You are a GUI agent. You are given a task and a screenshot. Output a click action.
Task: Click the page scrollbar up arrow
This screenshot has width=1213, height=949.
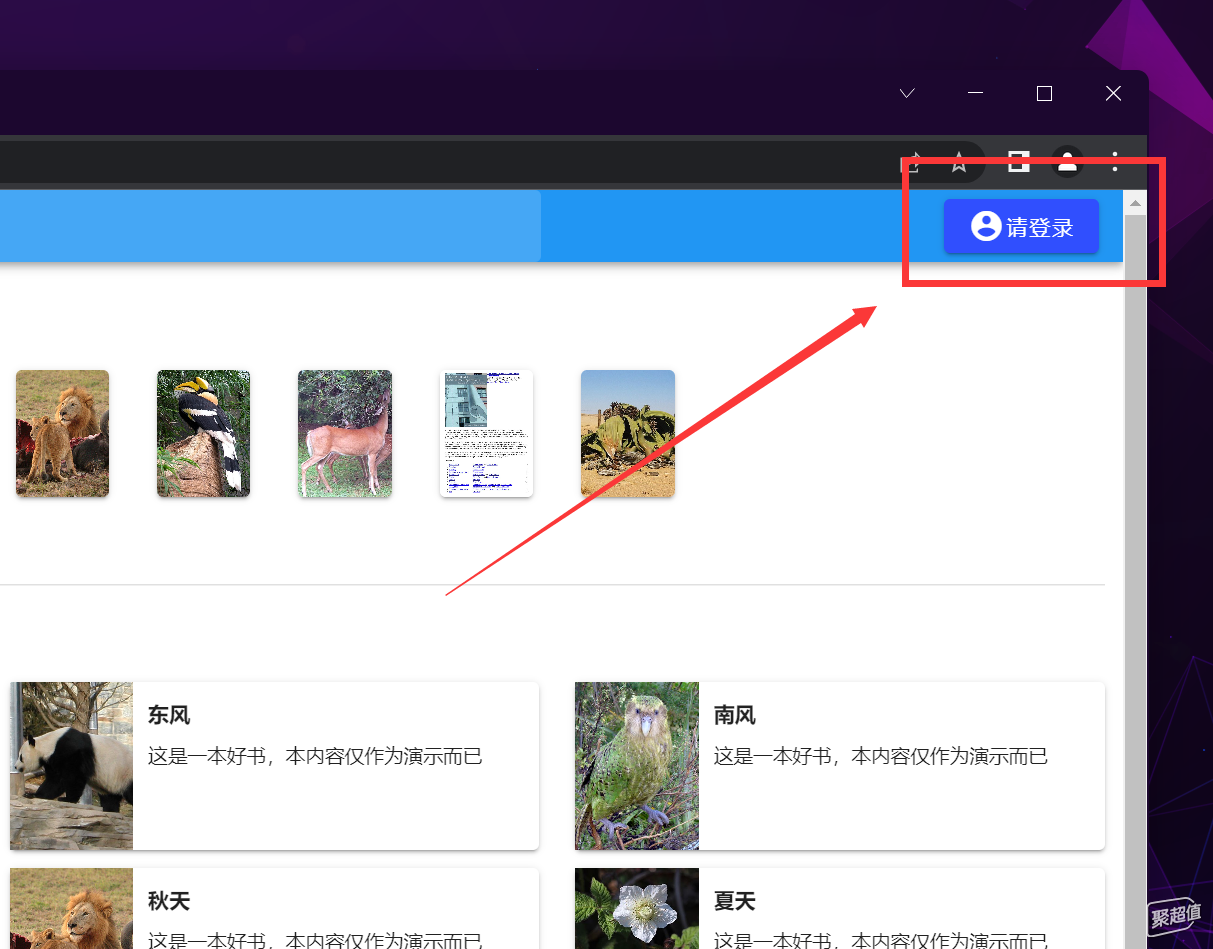coord(1135,203)
